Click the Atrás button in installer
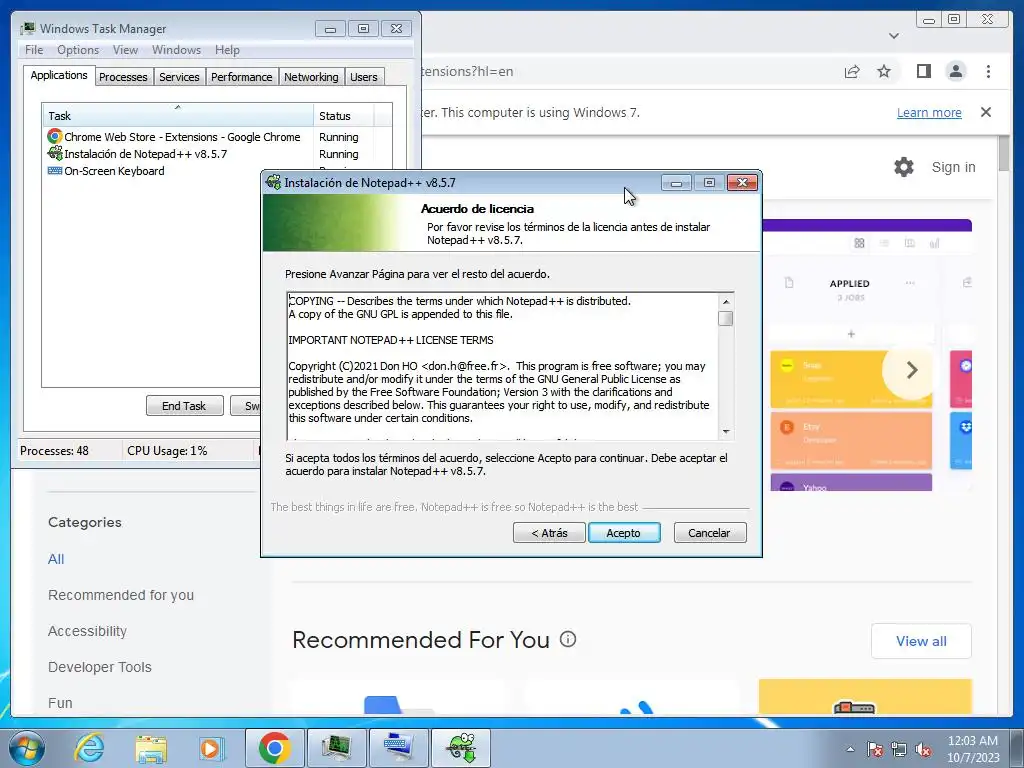This screenshot has width=1024, height=768. pyautogui.click(x=549, y=533)
